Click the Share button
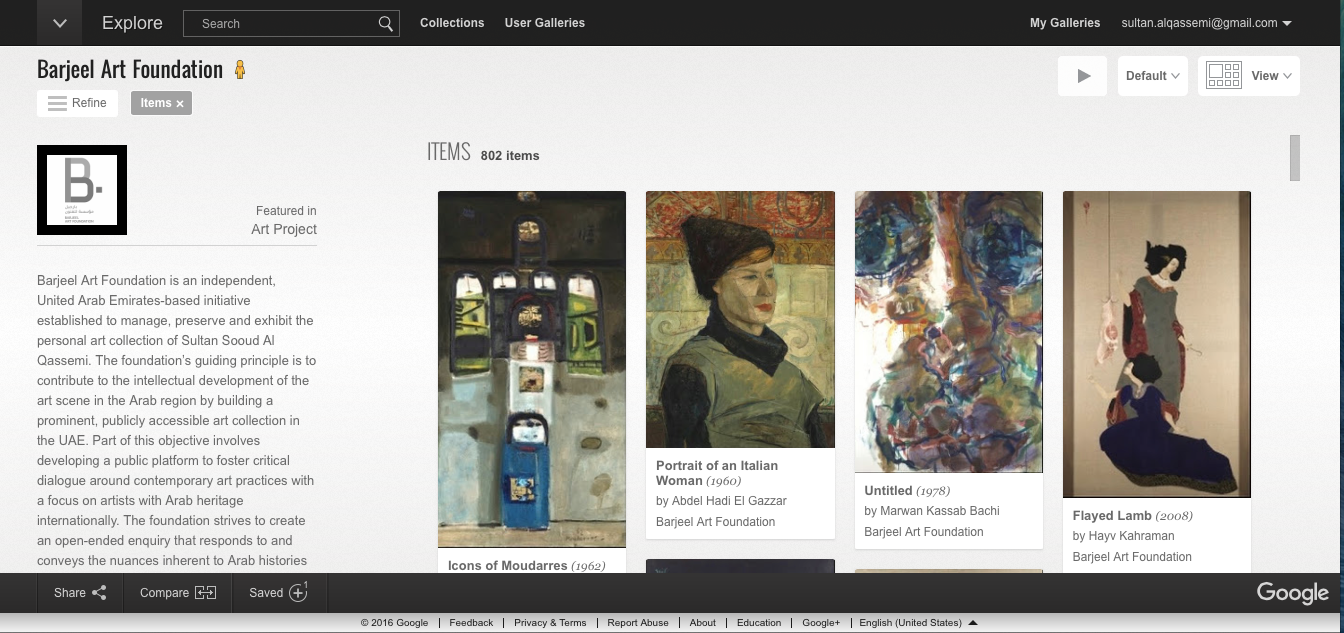 pos(80,593)
